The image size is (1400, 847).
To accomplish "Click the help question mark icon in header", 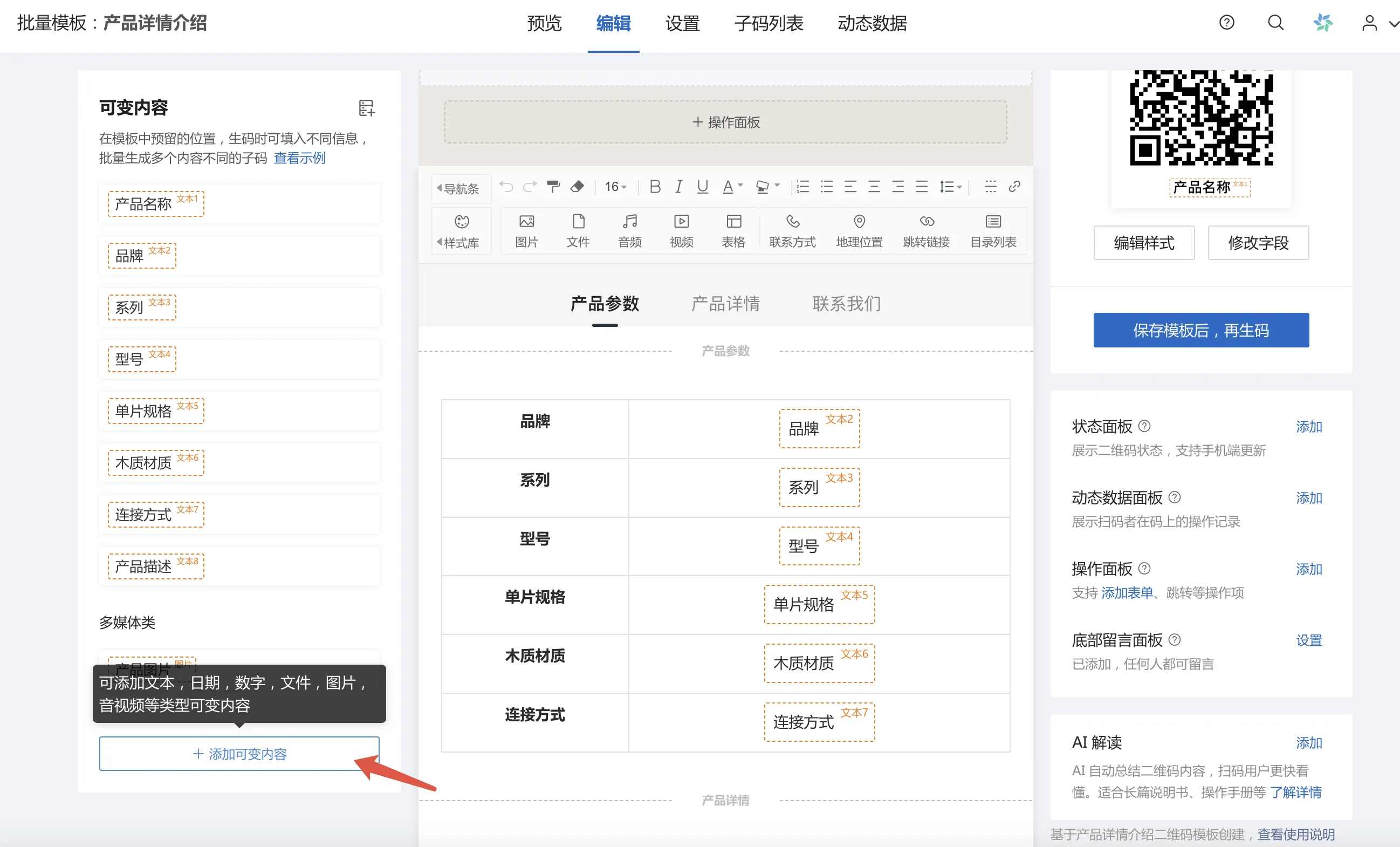I will click(1227, 23).
